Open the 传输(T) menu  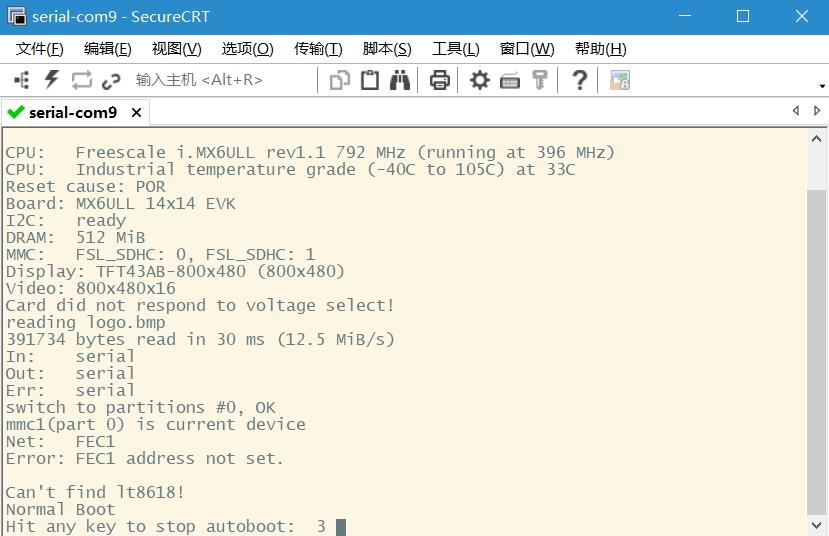coord(318,49)
